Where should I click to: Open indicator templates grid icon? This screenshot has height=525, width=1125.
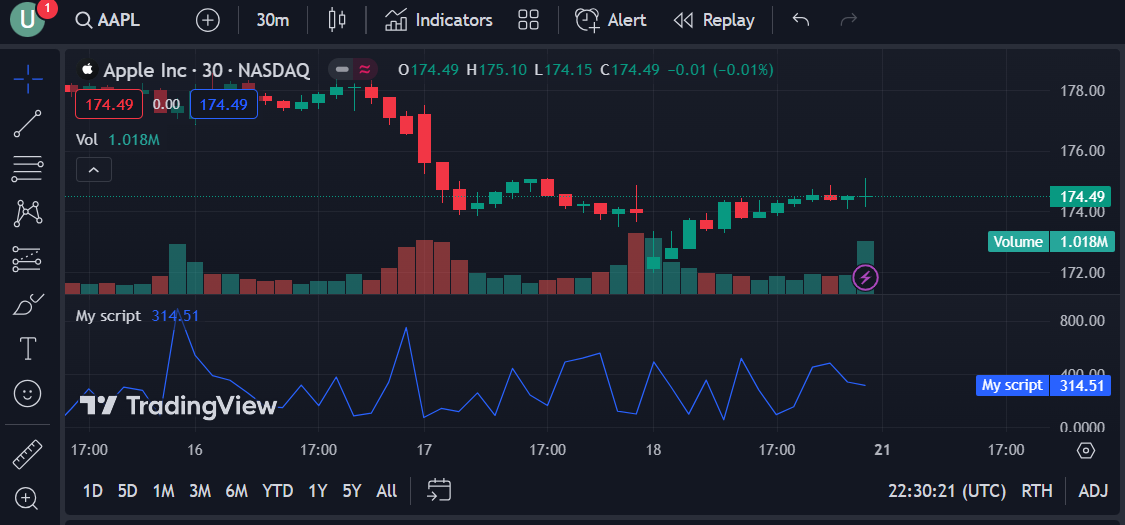pos(528,20)
